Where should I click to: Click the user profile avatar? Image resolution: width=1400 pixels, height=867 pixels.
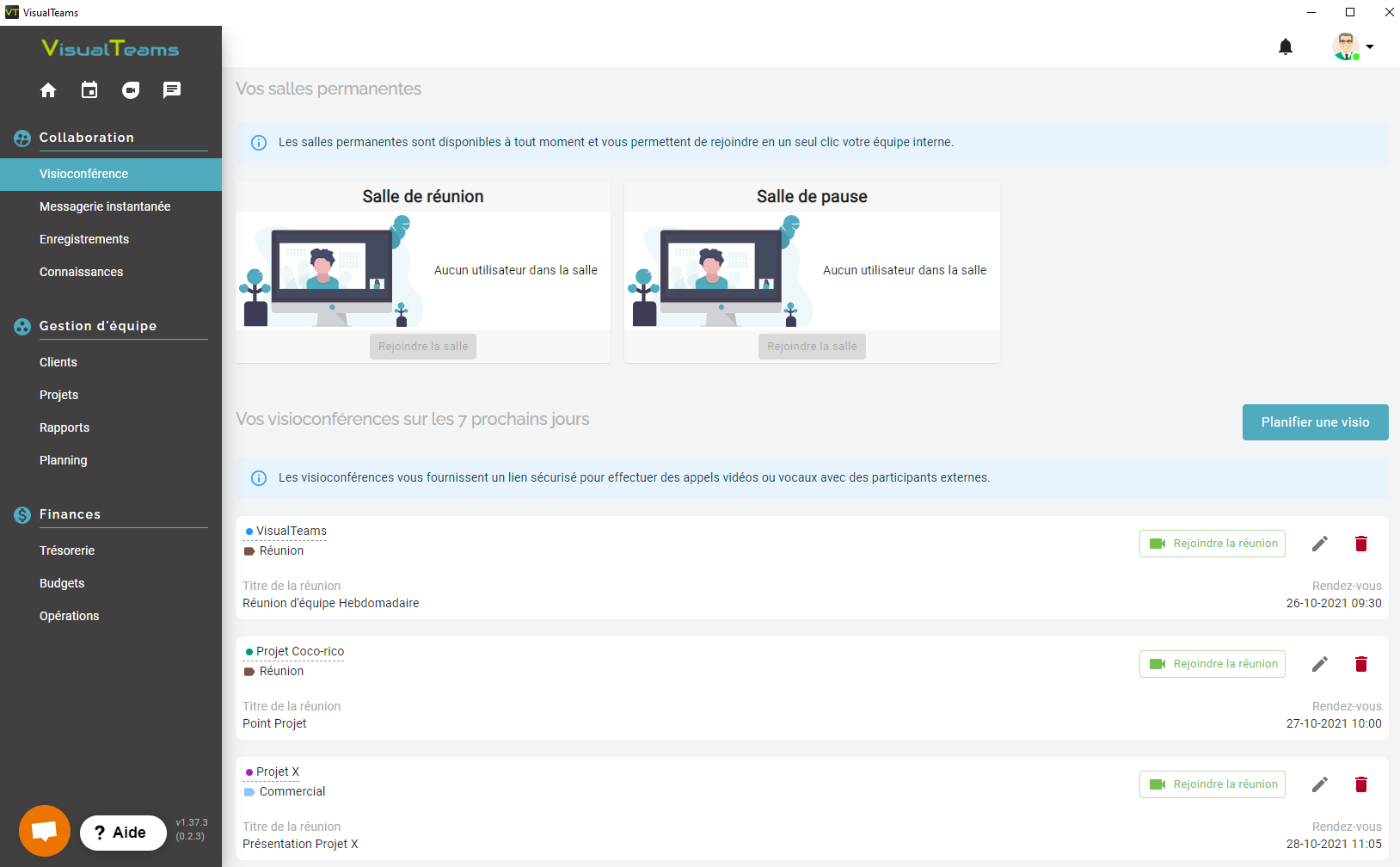pyautogui.click(x=1346, y=46)
